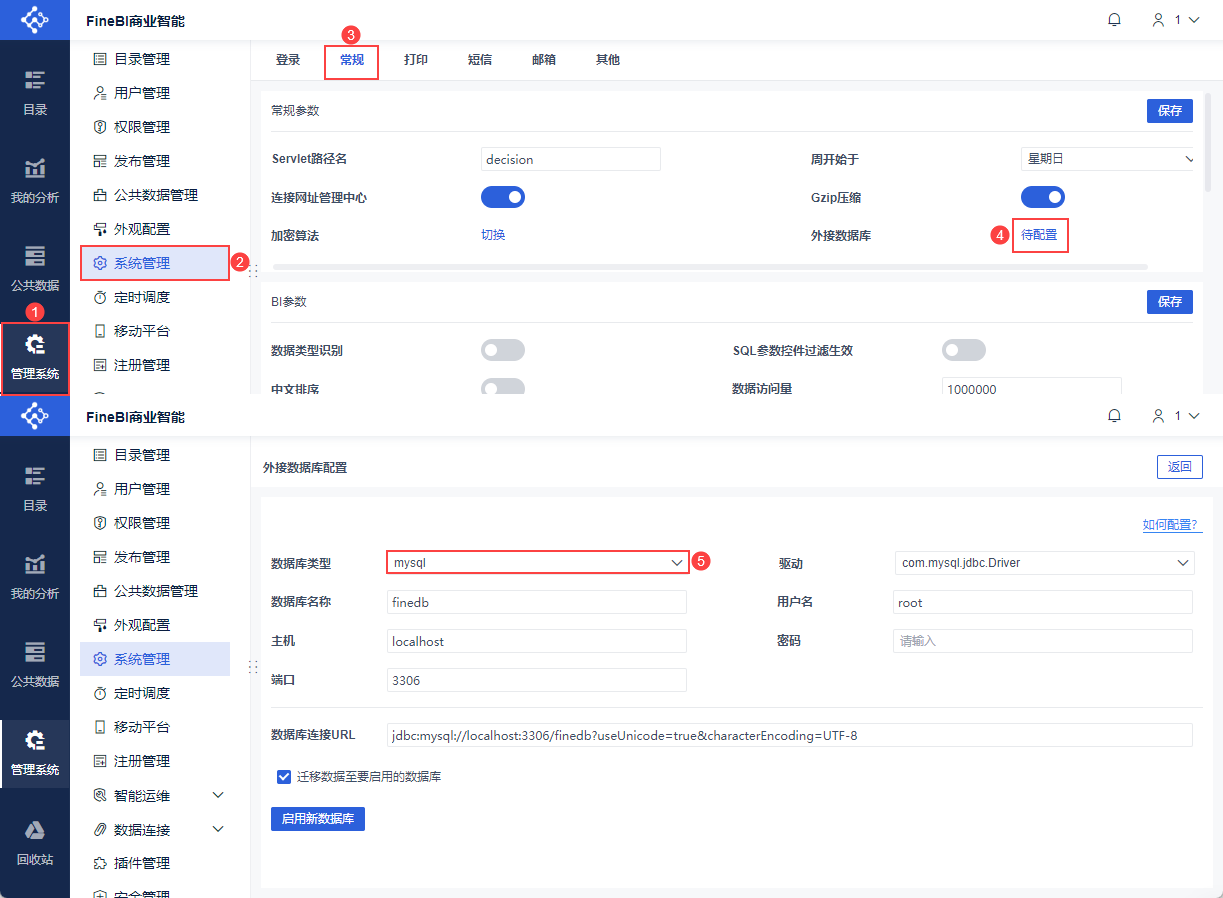
Task: Click the 密码 input field
Action: coord(1043,641)
